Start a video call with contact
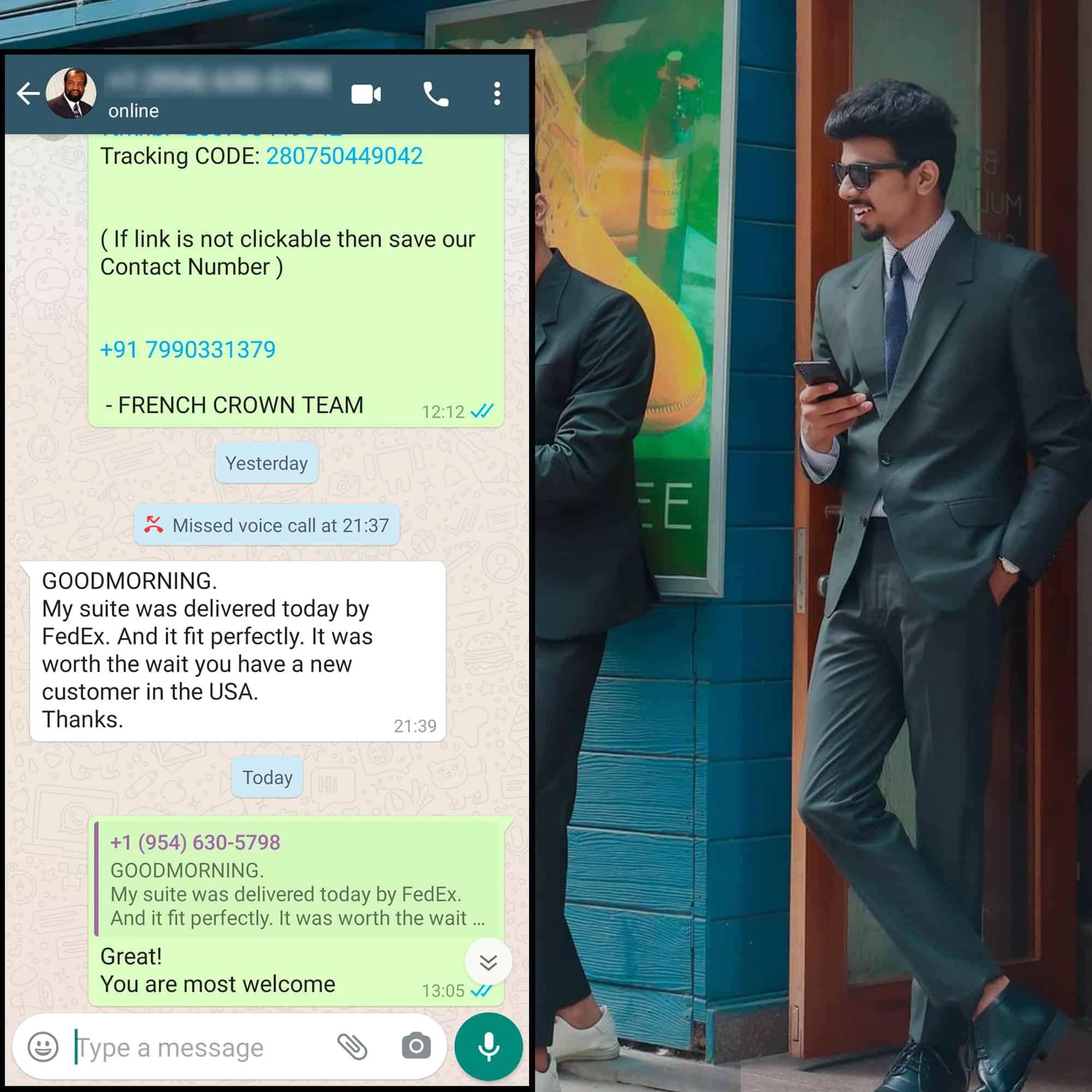Image resolution: width=1092 pixels, height=1092 pixels. (366, 94)
